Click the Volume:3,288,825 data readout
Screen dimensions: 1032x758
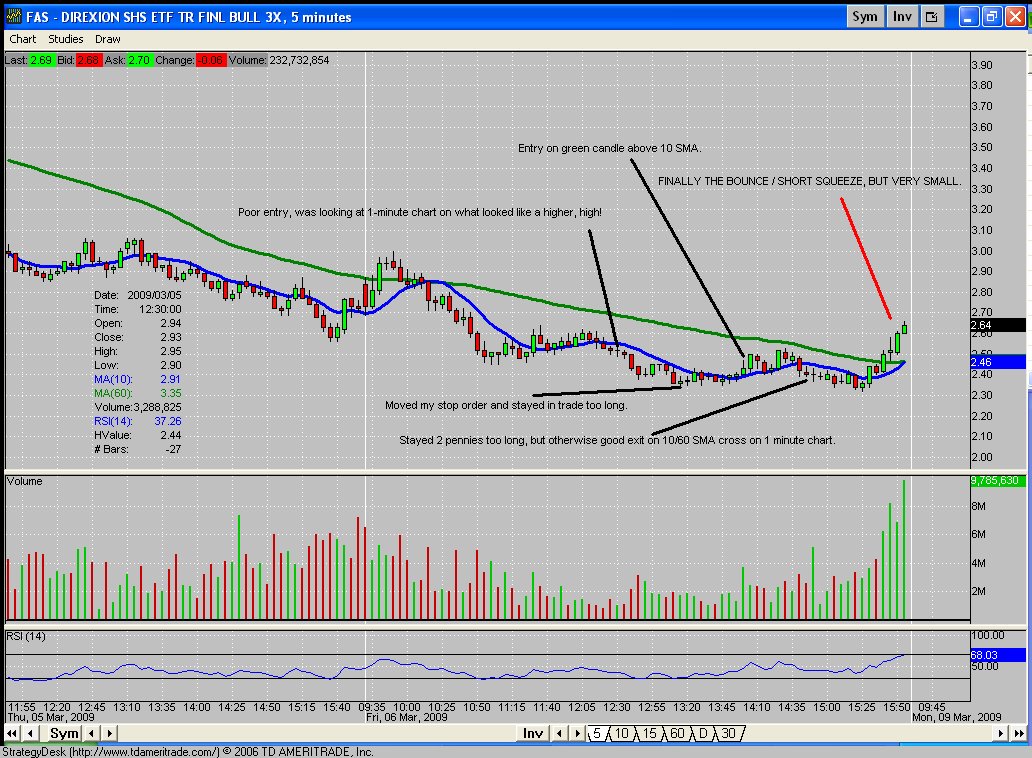138,407
